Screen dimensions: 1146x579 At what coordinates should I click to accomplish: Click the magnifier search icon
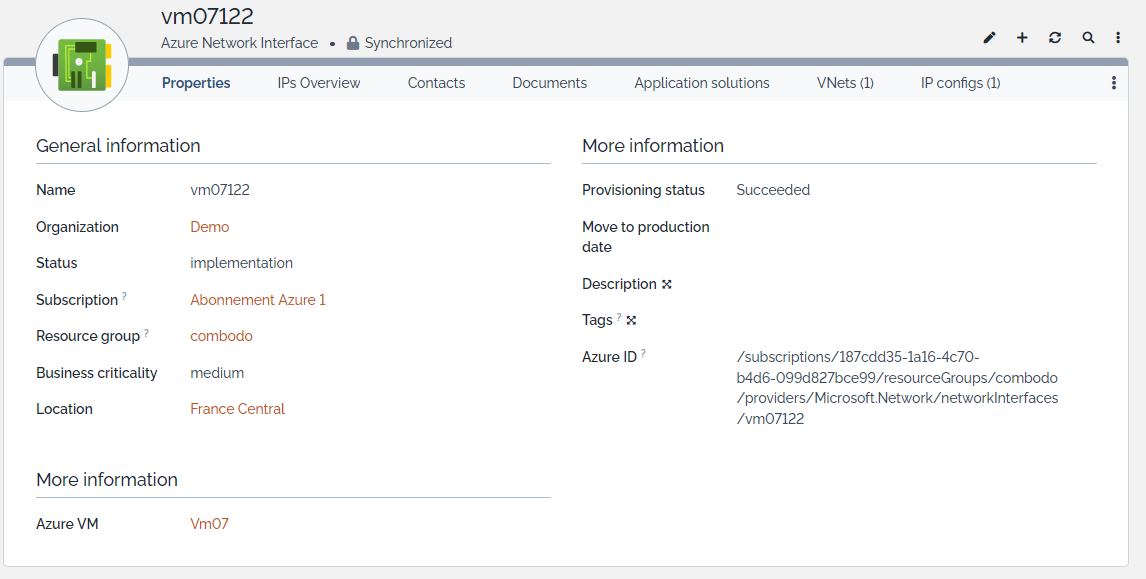click(1088, 38)
